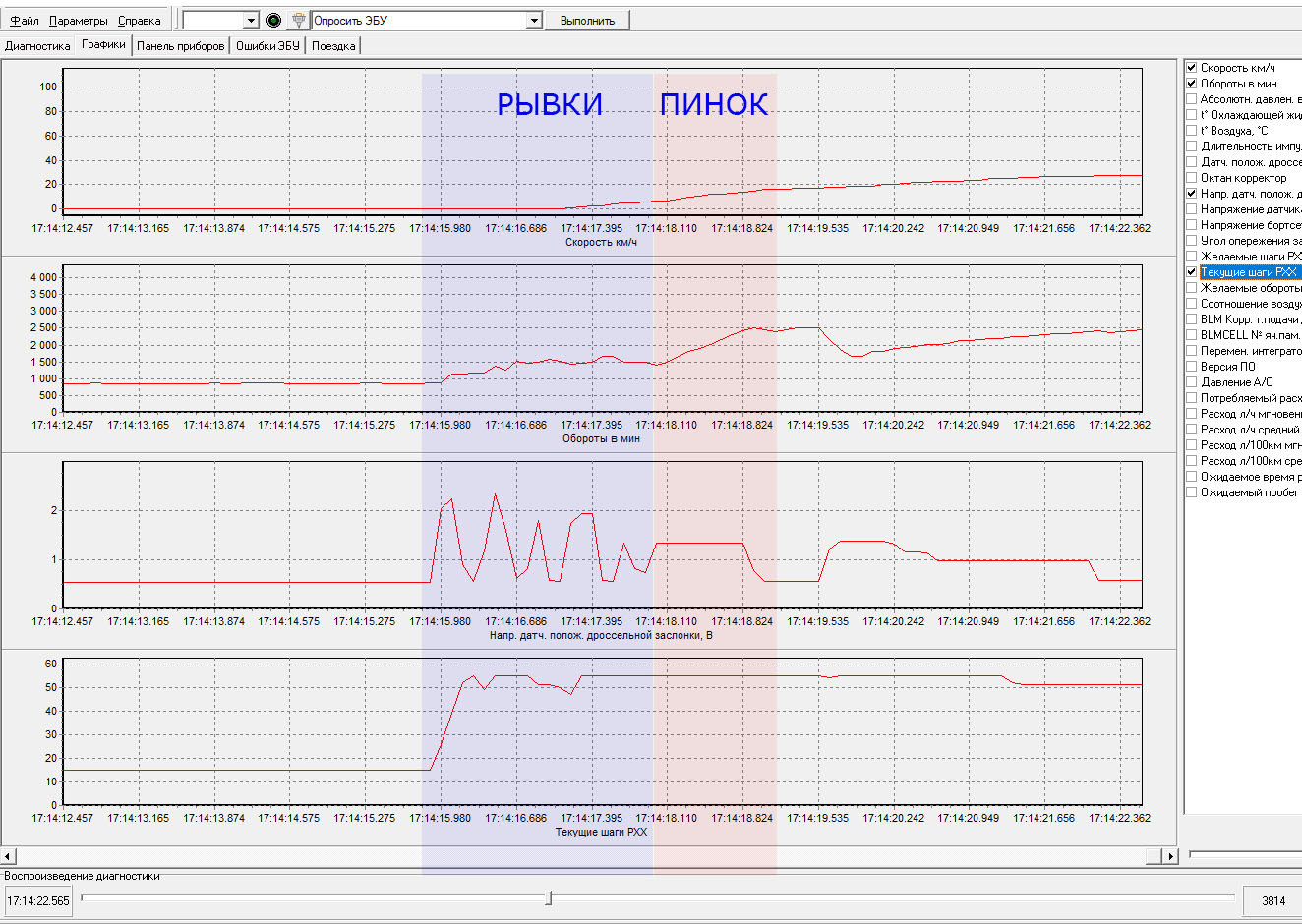
Task: Click the Выполнить button
Action: click(587, 20)
